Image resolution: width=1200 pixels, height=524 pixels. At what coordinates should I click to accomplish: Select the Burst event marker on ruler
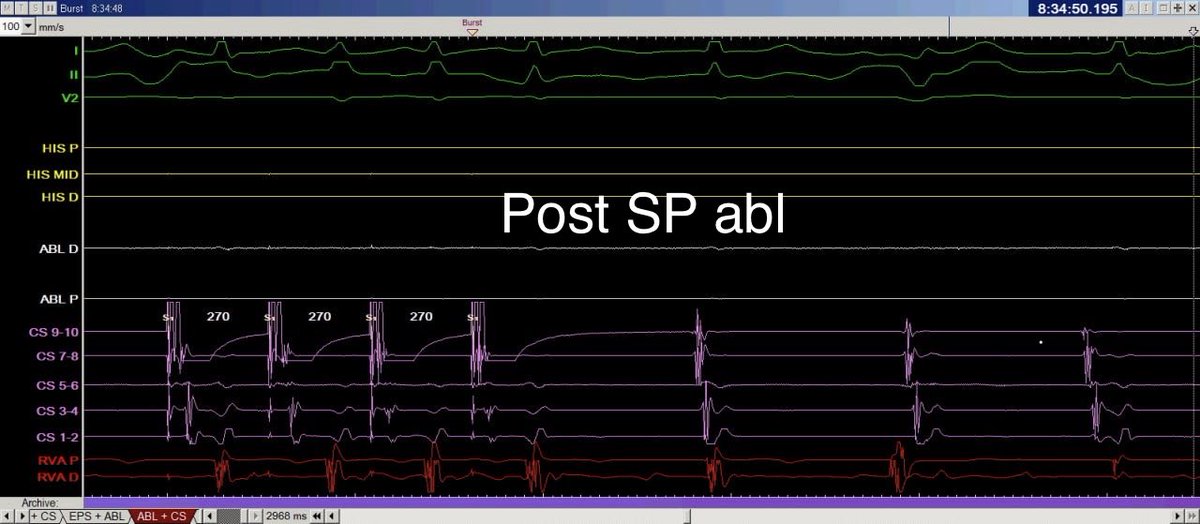click(472, 26)
